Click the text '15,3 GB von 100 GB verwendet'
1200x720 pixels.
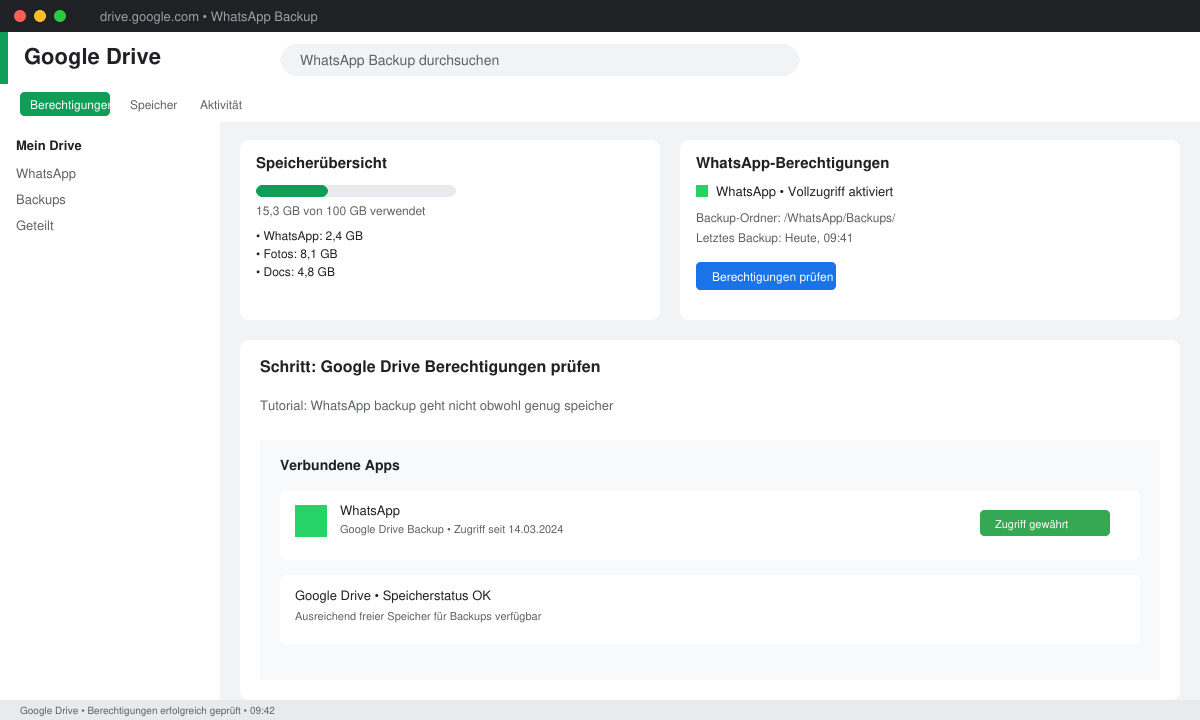coord(341,211)
